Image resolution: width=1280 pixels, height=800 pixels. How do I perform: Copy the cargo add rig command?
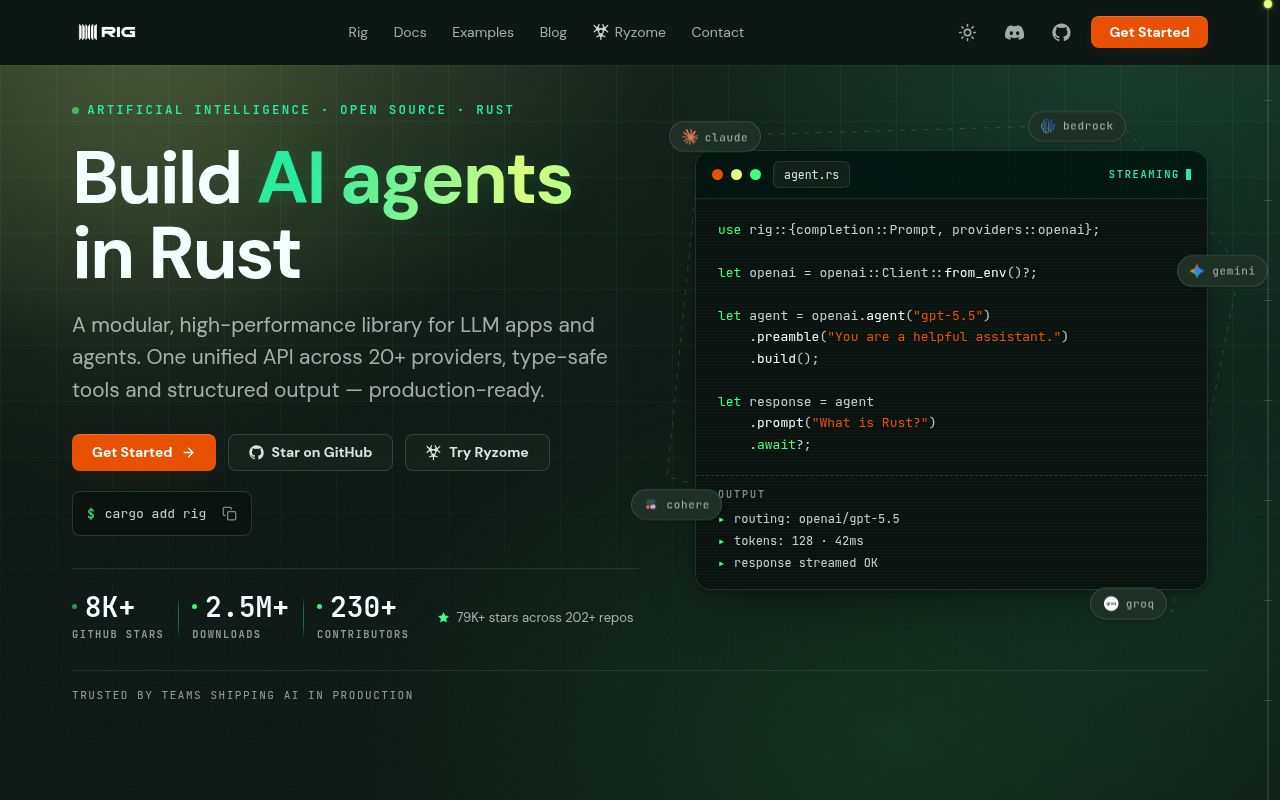(229, 513)
